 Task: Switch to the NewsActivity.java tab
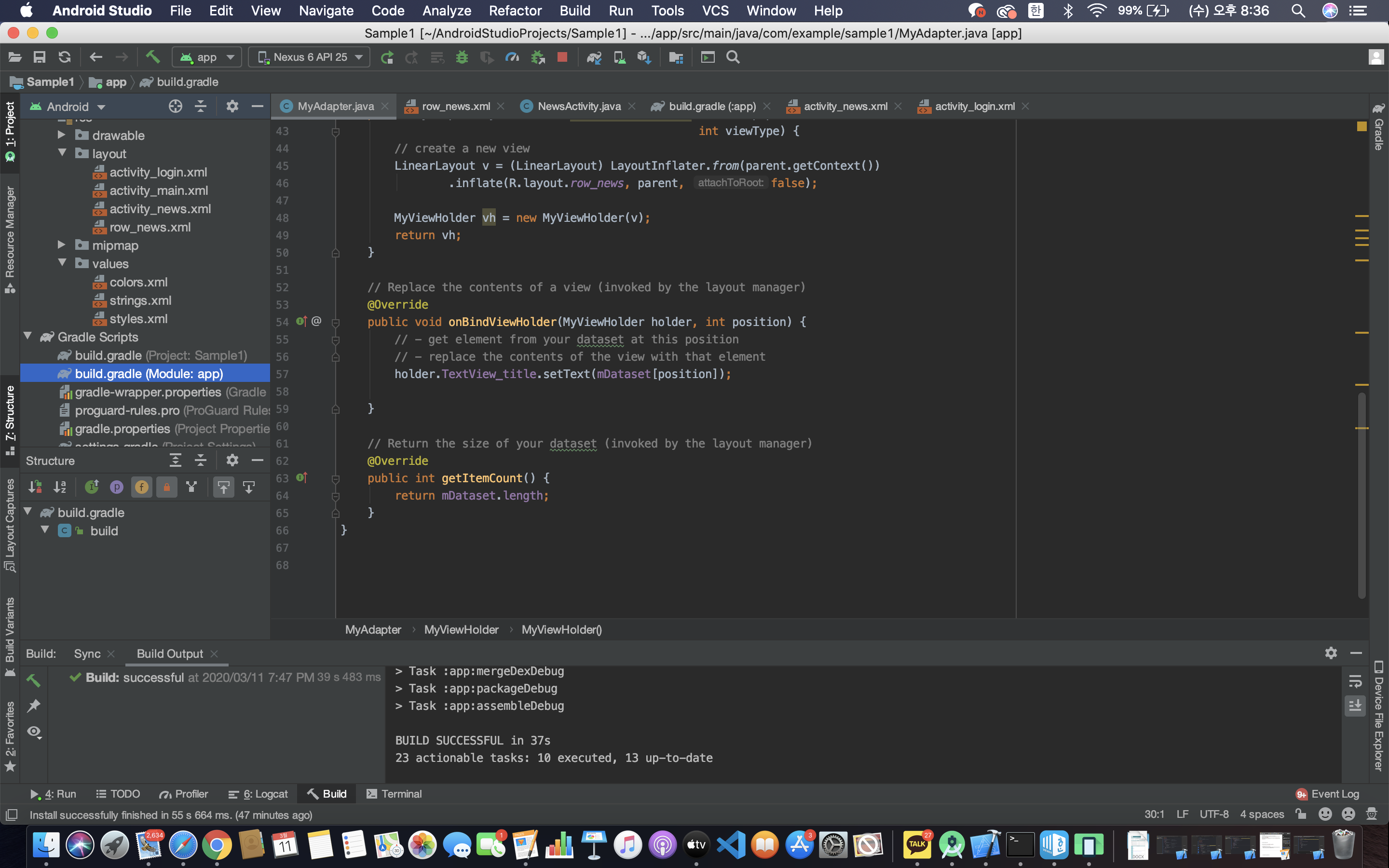[x=578, y=106]
